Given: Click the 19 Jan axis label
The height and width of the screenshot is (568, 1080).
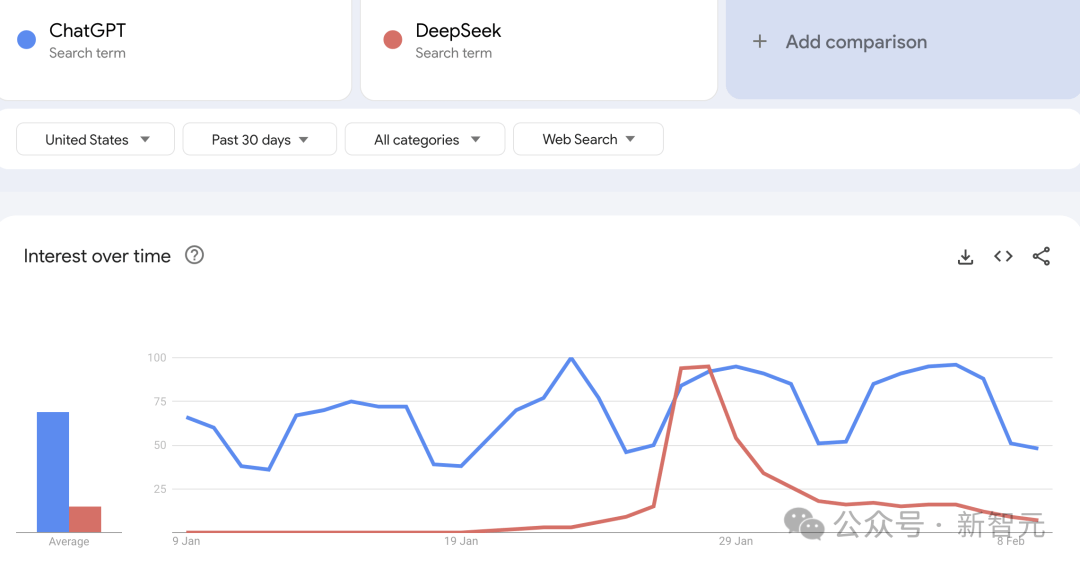Looking at the screenshot, I should point(461,541).
